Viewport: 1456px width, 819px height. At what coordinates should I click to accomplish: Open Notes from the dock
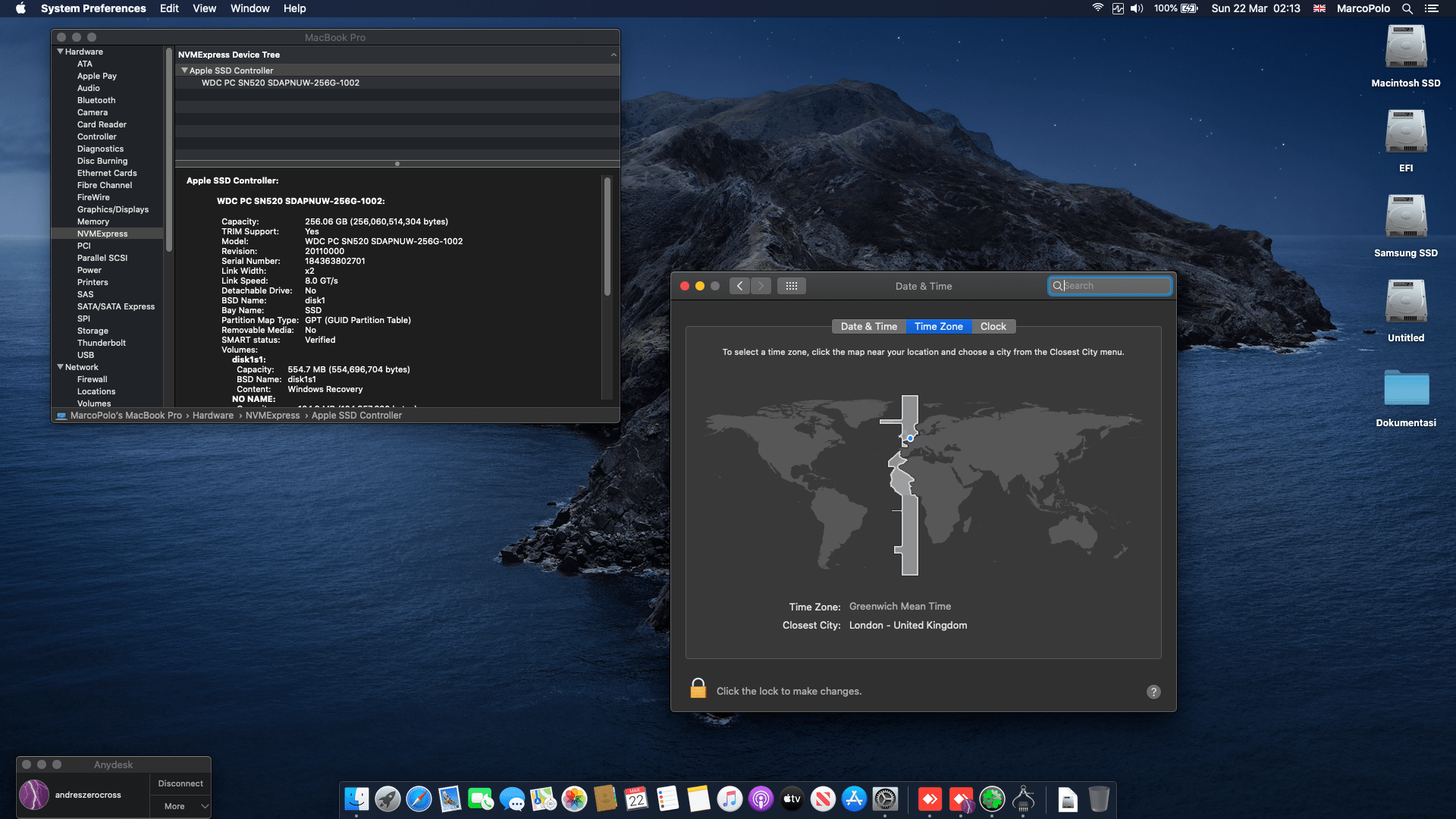click(x=698, y=799)
